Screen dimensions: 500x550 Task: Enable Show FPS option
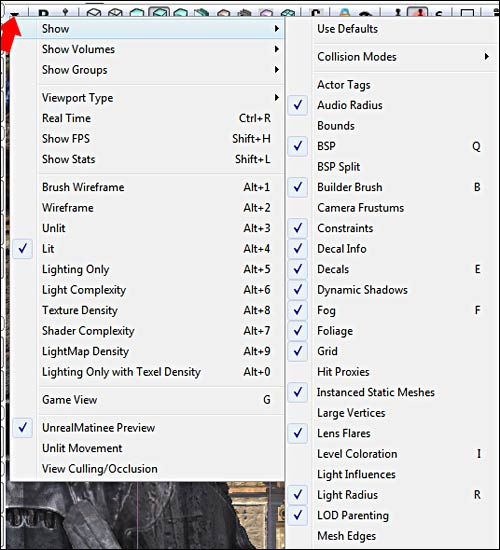[147, 139]
